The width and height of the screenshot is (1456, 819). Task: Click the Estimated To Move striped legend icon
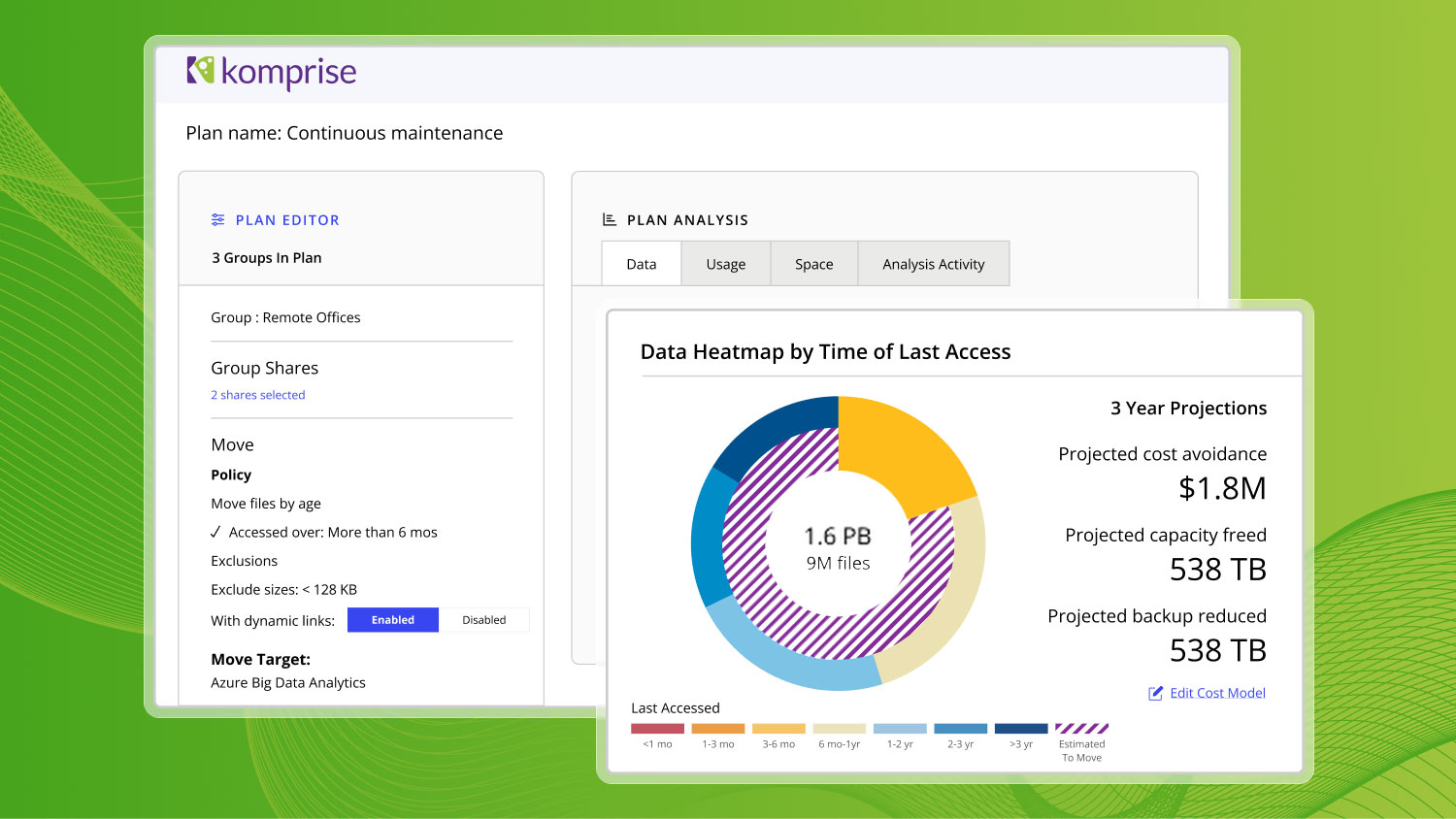tap(1081, 728)
